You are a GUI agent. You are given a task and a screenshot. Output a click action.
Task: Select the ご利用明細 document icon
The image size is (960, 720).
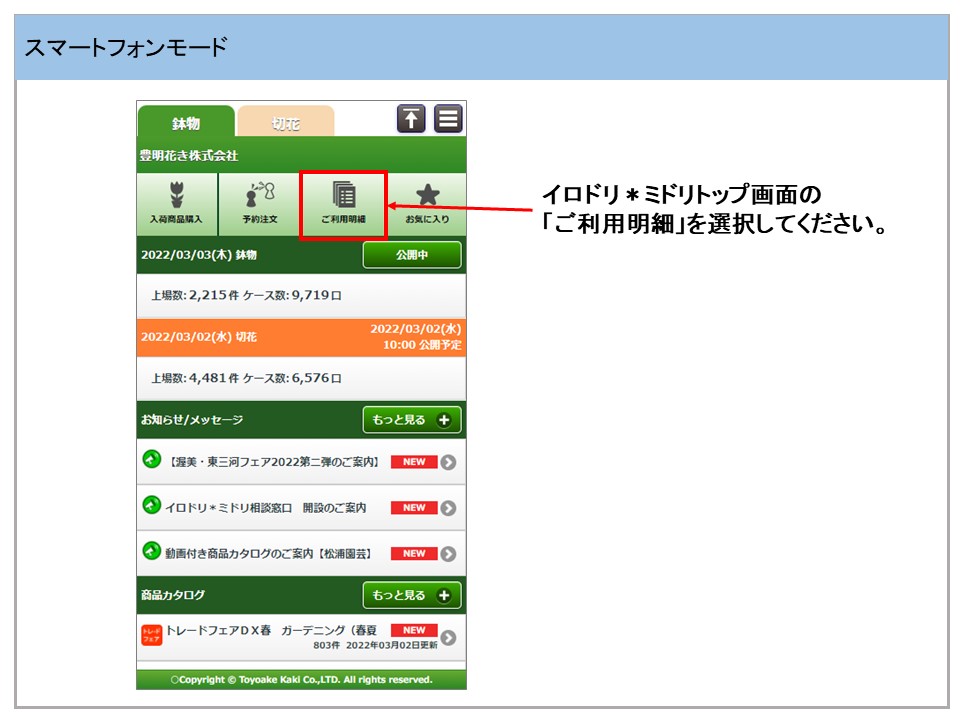[x=343, y=196]
